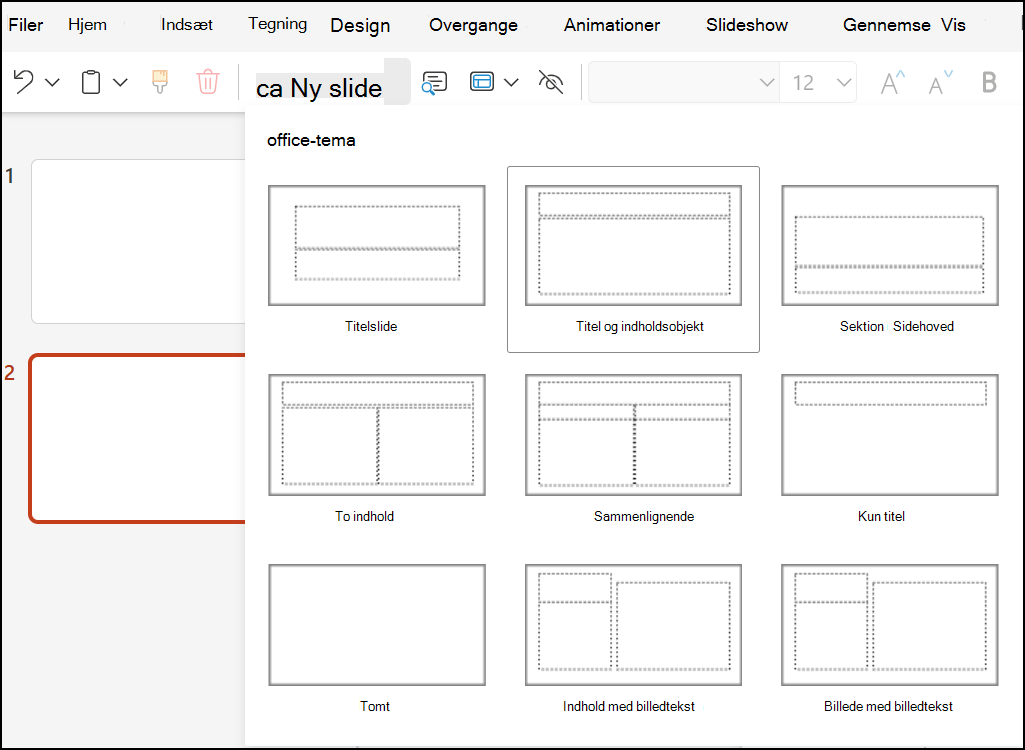
Task: Click the slide Layout icon
Action: 482,82
